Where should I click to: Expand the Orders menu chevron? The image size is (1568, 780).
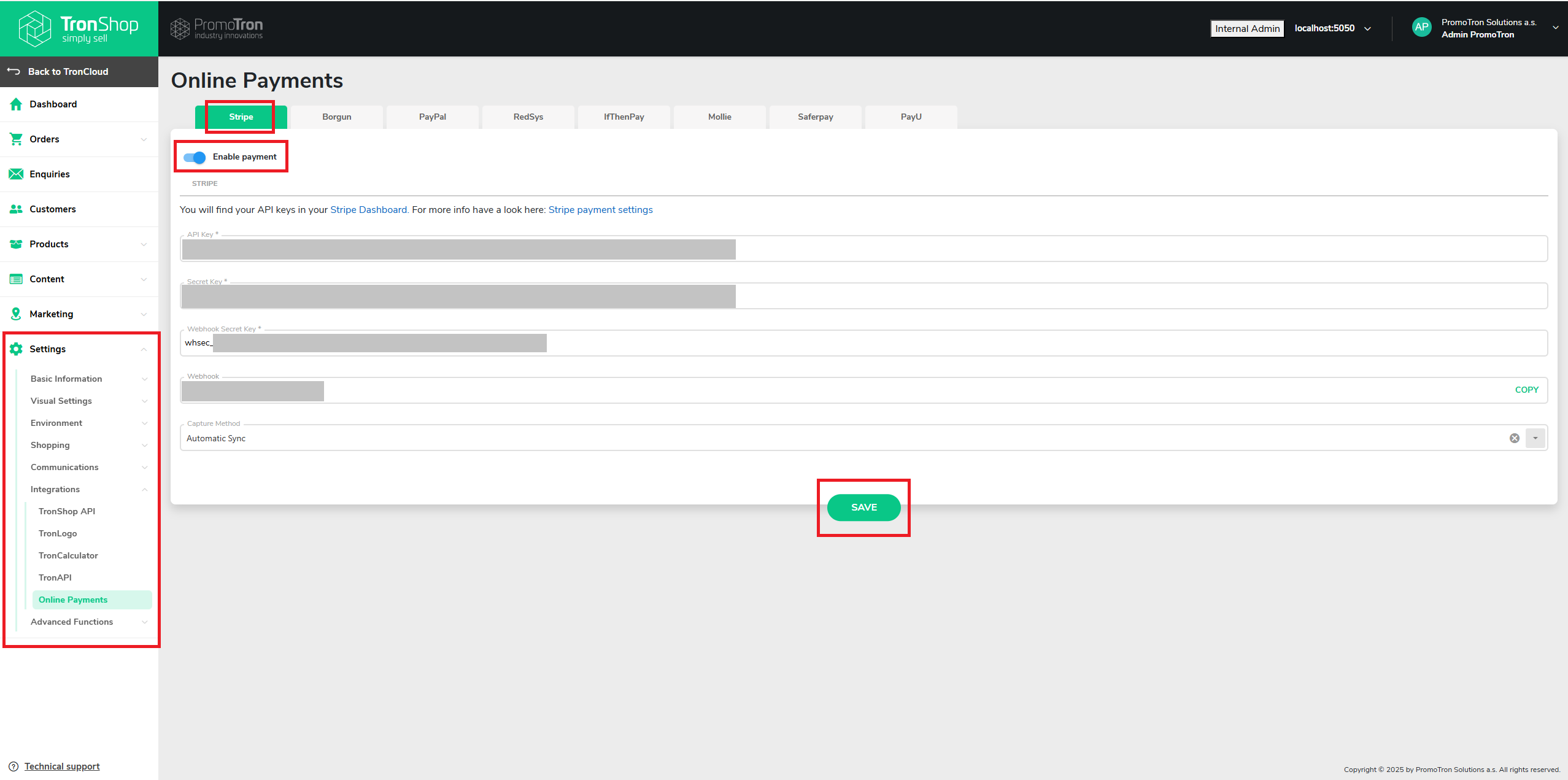(144, 139)
